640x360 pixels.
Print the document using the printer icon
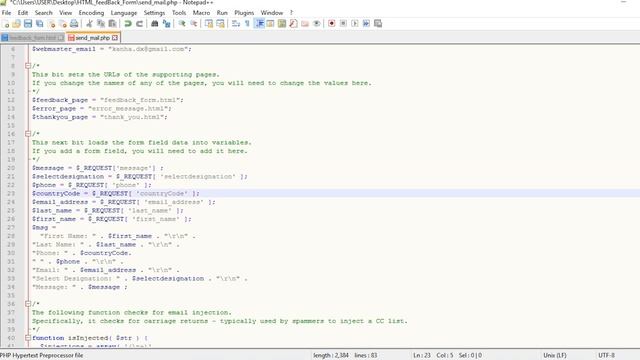[x=74, y=24]
